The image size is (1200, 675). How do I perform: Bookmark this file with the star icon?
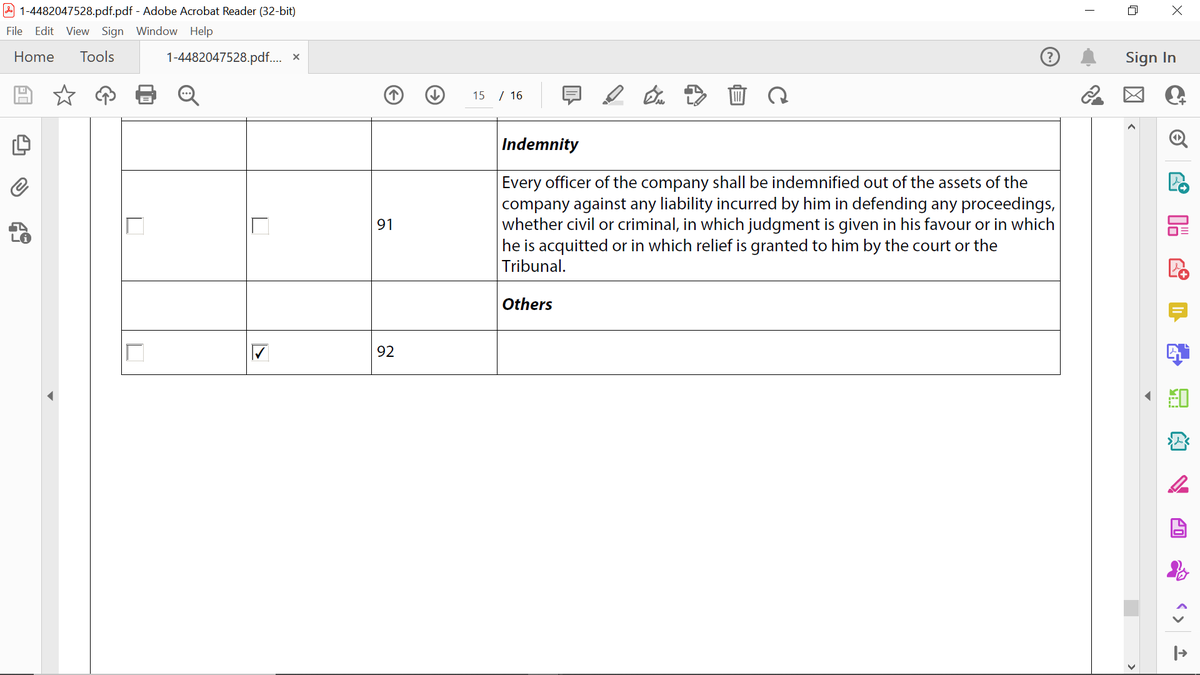[64, 95]
